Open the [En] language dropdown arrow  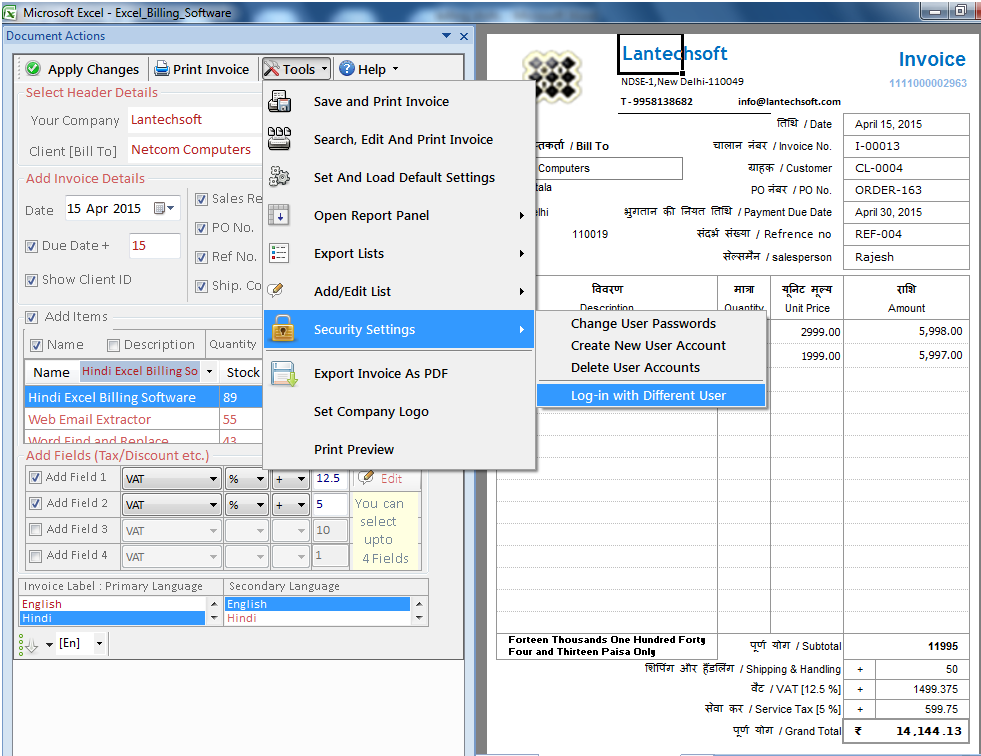pos(99,643)
